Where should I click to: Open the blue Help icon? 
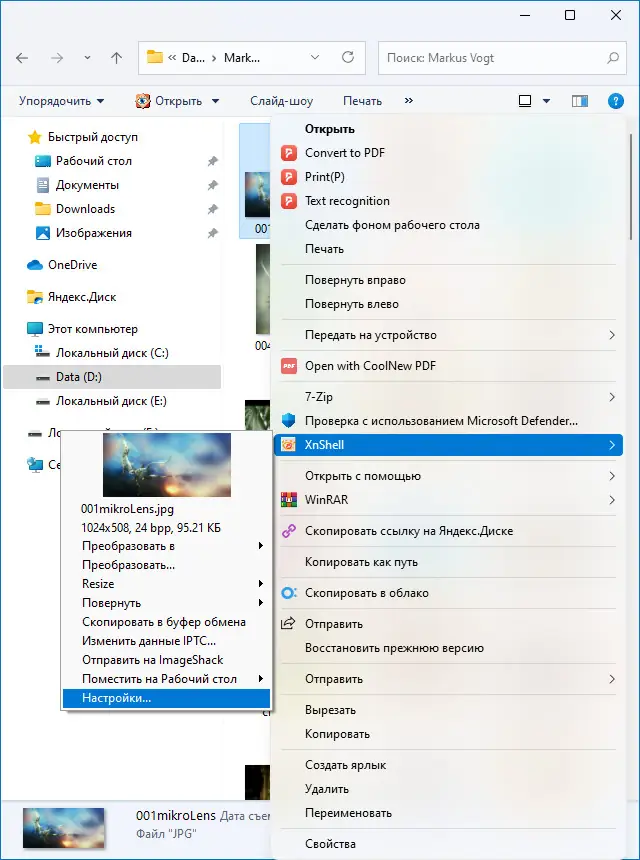pyautogui.click(x=615, y=101)
